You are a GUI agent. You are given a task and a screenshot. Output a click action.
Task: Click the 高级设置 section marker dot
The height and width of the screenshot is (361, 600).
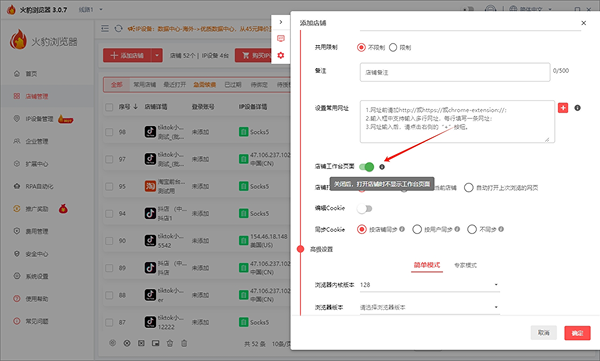click(x=300, y=249)
